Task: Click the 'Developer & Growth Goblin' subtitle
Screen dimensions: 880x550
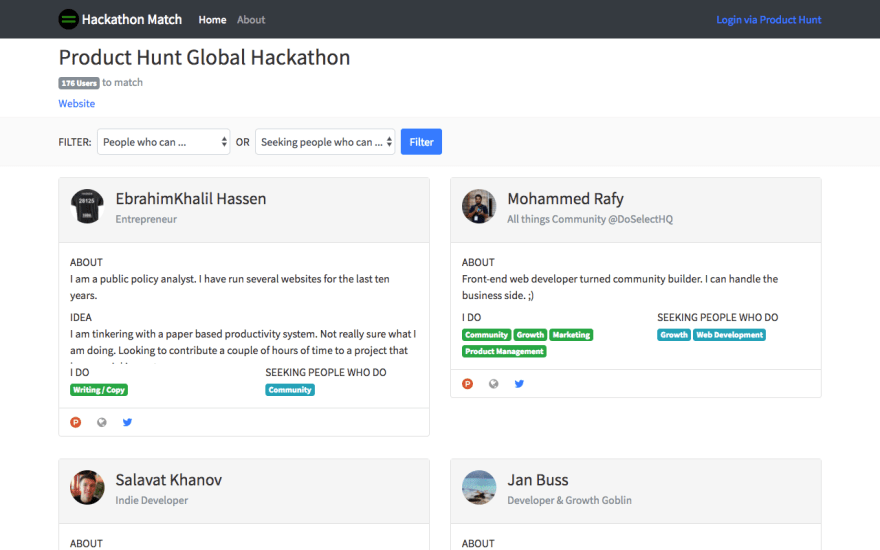Action: [569, 501]
